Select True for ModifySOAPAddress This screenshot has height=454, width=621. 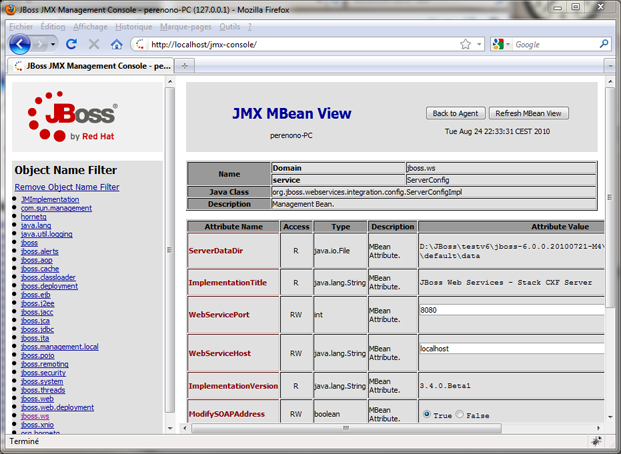click(428, 414)
